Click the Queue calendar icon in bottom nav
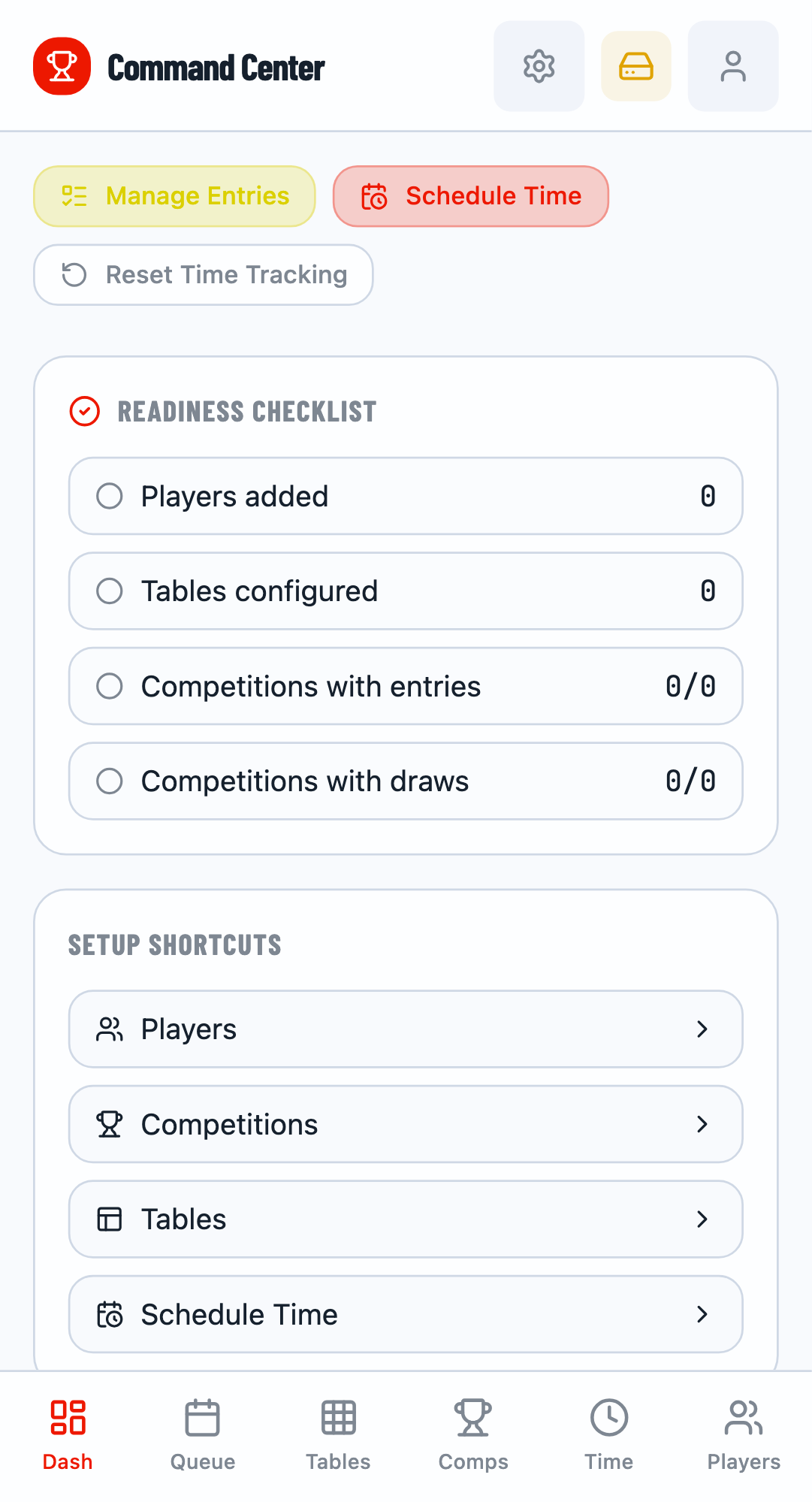This screenshot has width=812, height=1502. [202, 1417]
